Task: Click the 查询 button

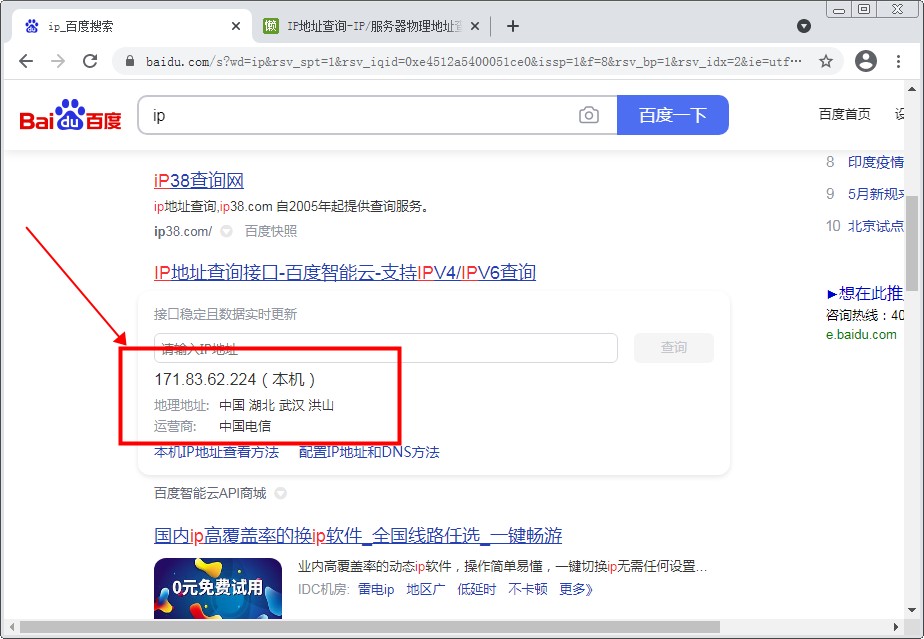Action: pos(674,348)
